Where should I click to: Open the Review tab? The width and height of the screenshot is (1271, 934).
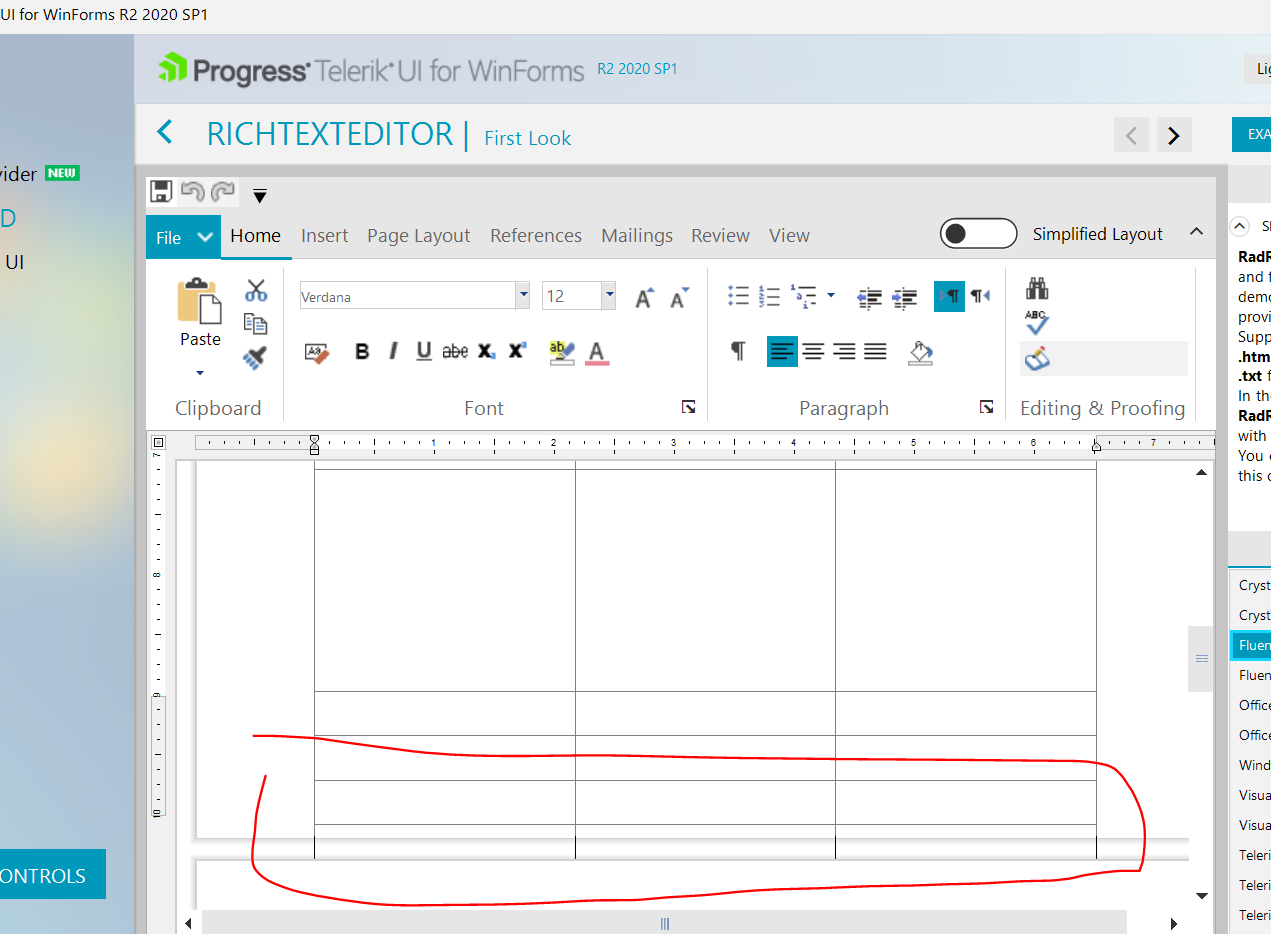720,236
